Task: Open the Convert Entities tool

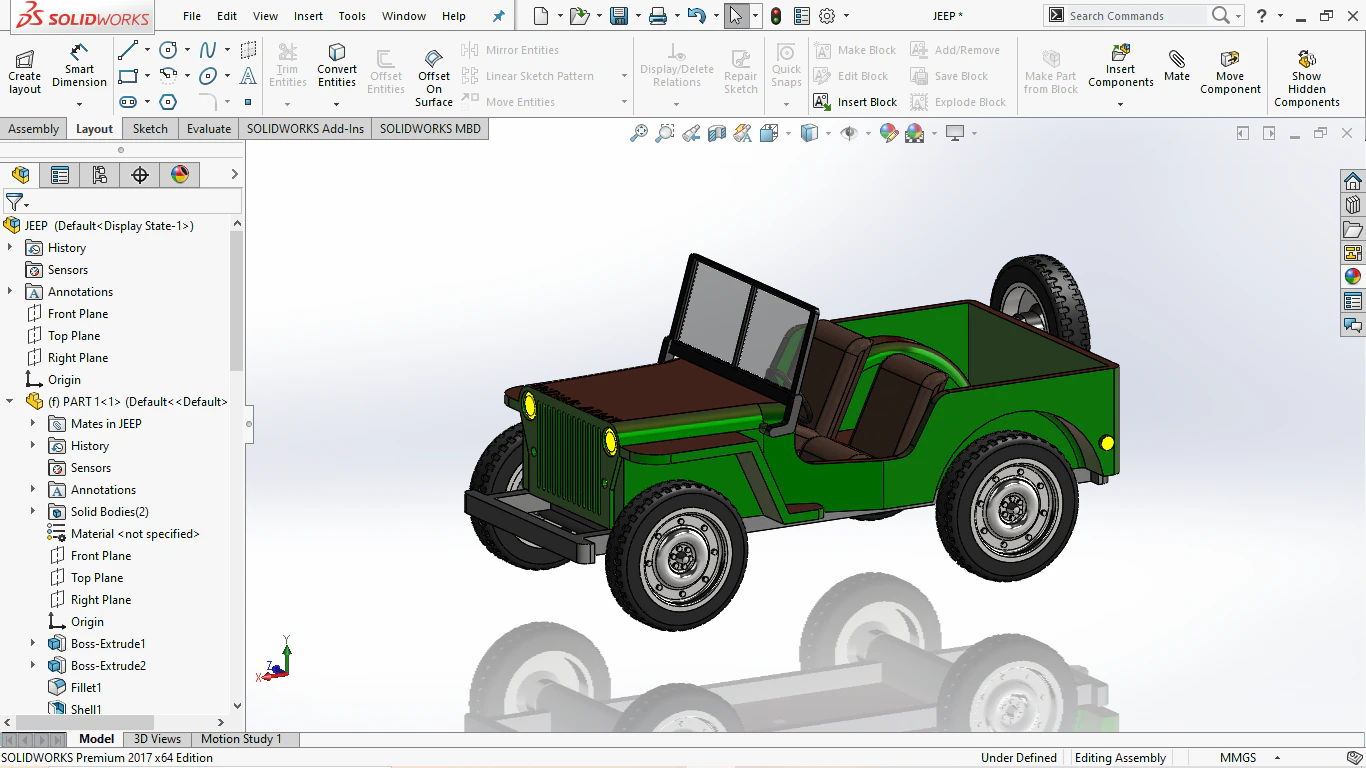Action: (337, 66)
